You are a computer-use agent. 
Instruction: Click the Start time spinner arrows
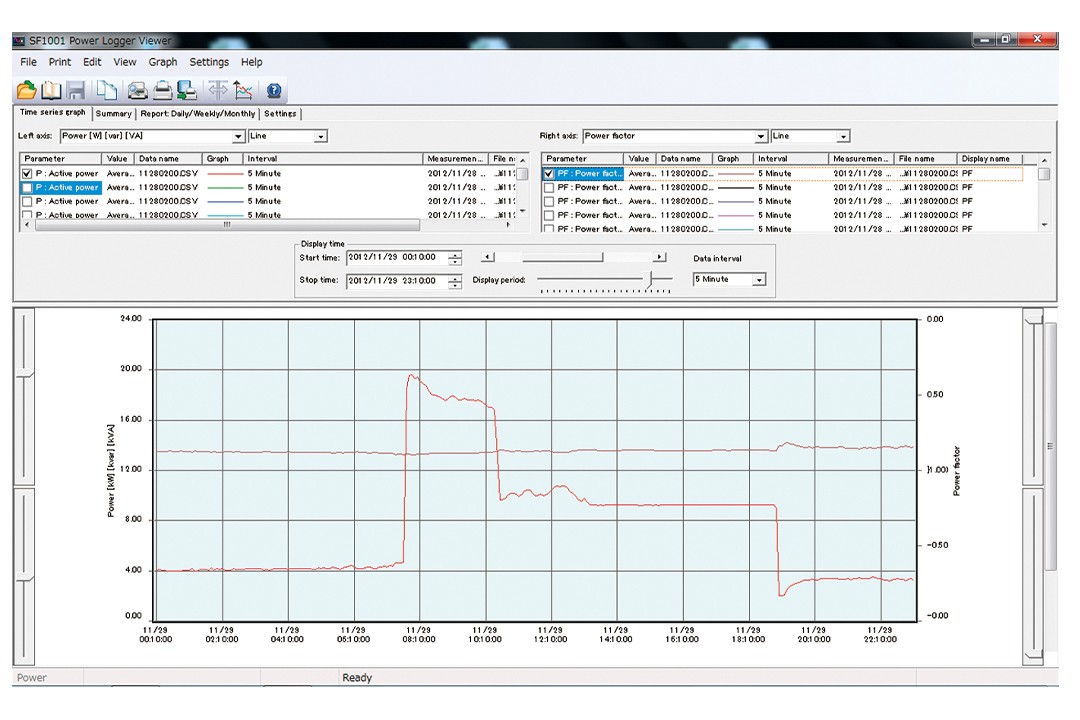[x=455, y=258]
